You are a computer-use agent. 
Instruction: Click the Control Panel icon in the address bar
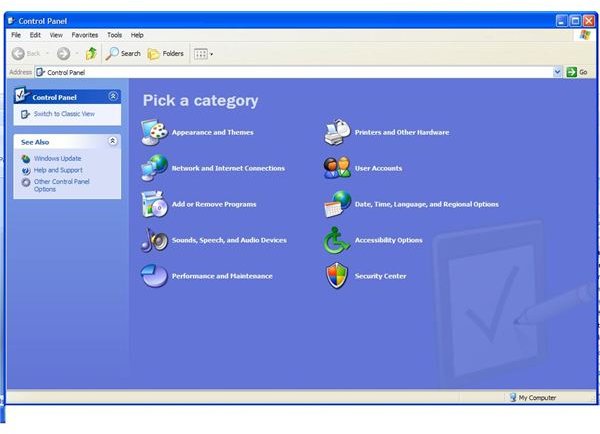[41, 72]
